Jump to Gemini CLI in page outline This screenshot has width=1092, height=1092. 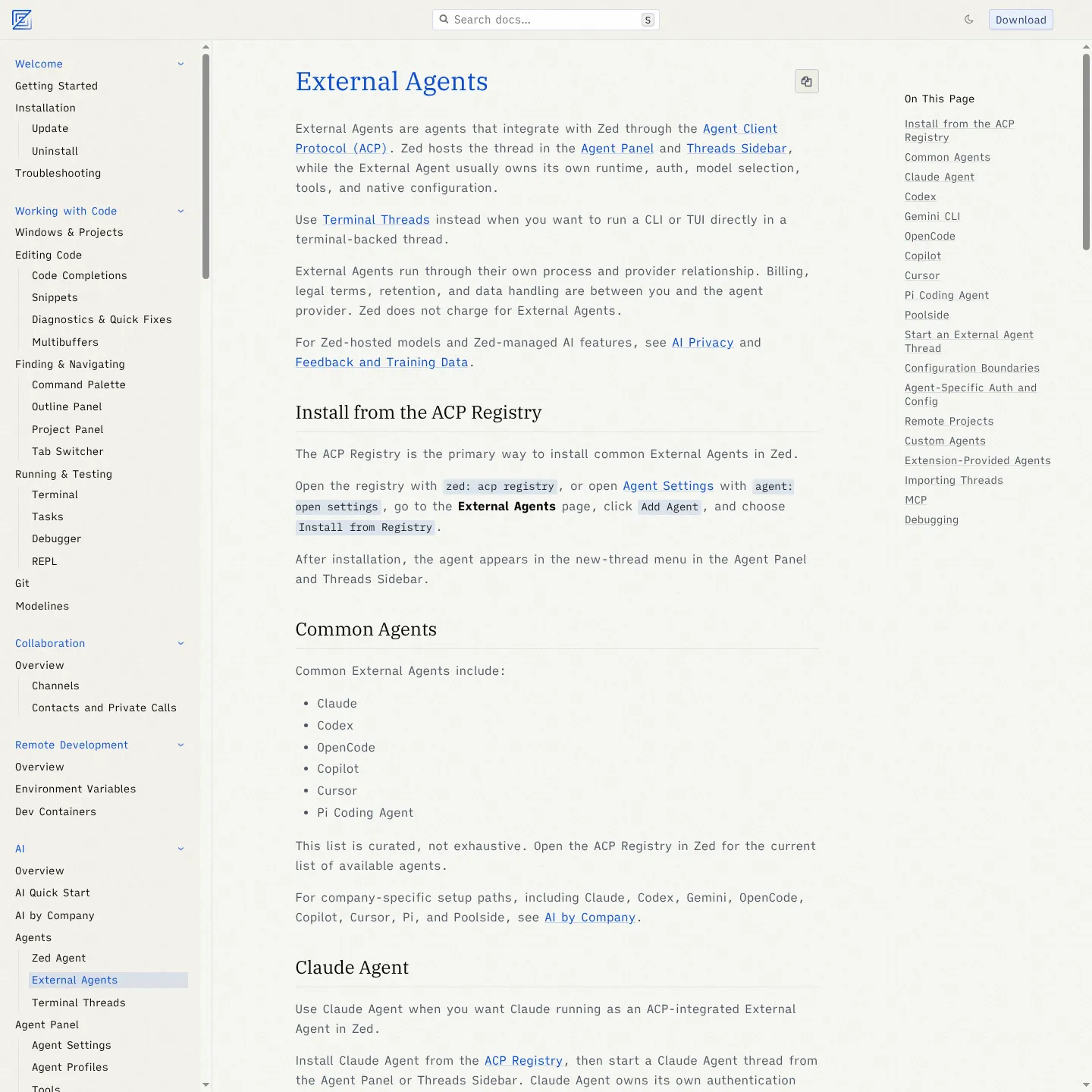click(x=932, y=216)
